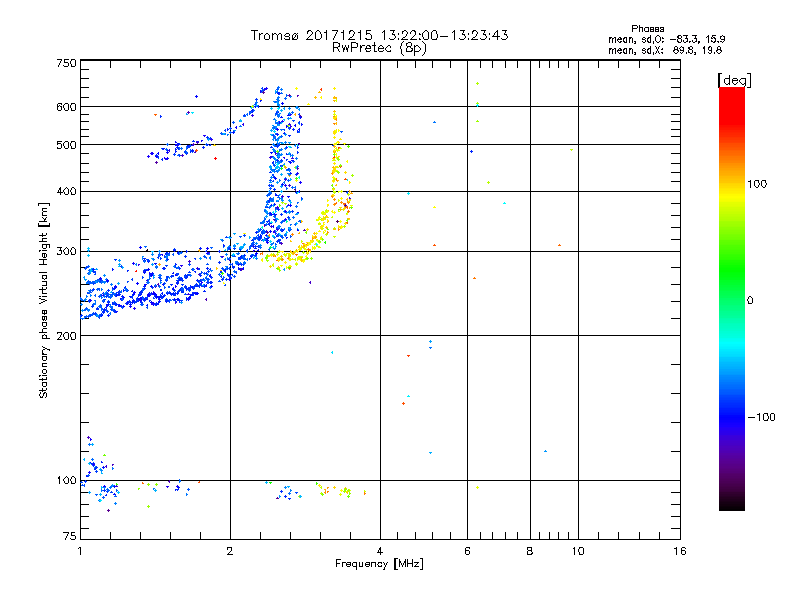
Task: Click the 'mean, sd,O: -83.3, 15.9' line
Action: (x=666, y=39)
